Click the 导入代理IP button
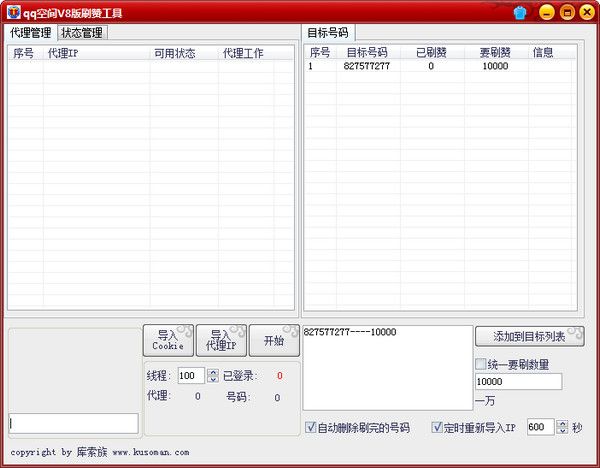The height and width of the screenshot is (468, 600). [221, 341]
